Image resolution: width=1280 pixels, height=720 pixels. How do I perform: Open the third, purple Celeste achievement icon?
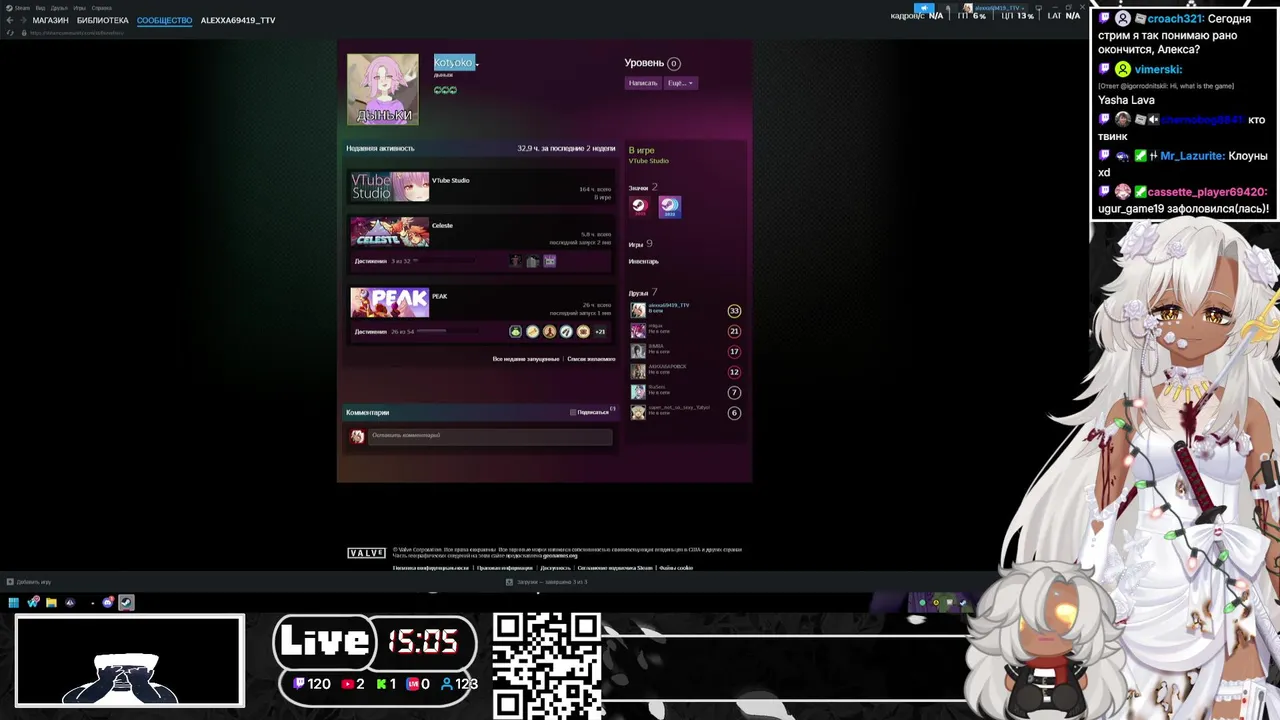tap(549, 261)
